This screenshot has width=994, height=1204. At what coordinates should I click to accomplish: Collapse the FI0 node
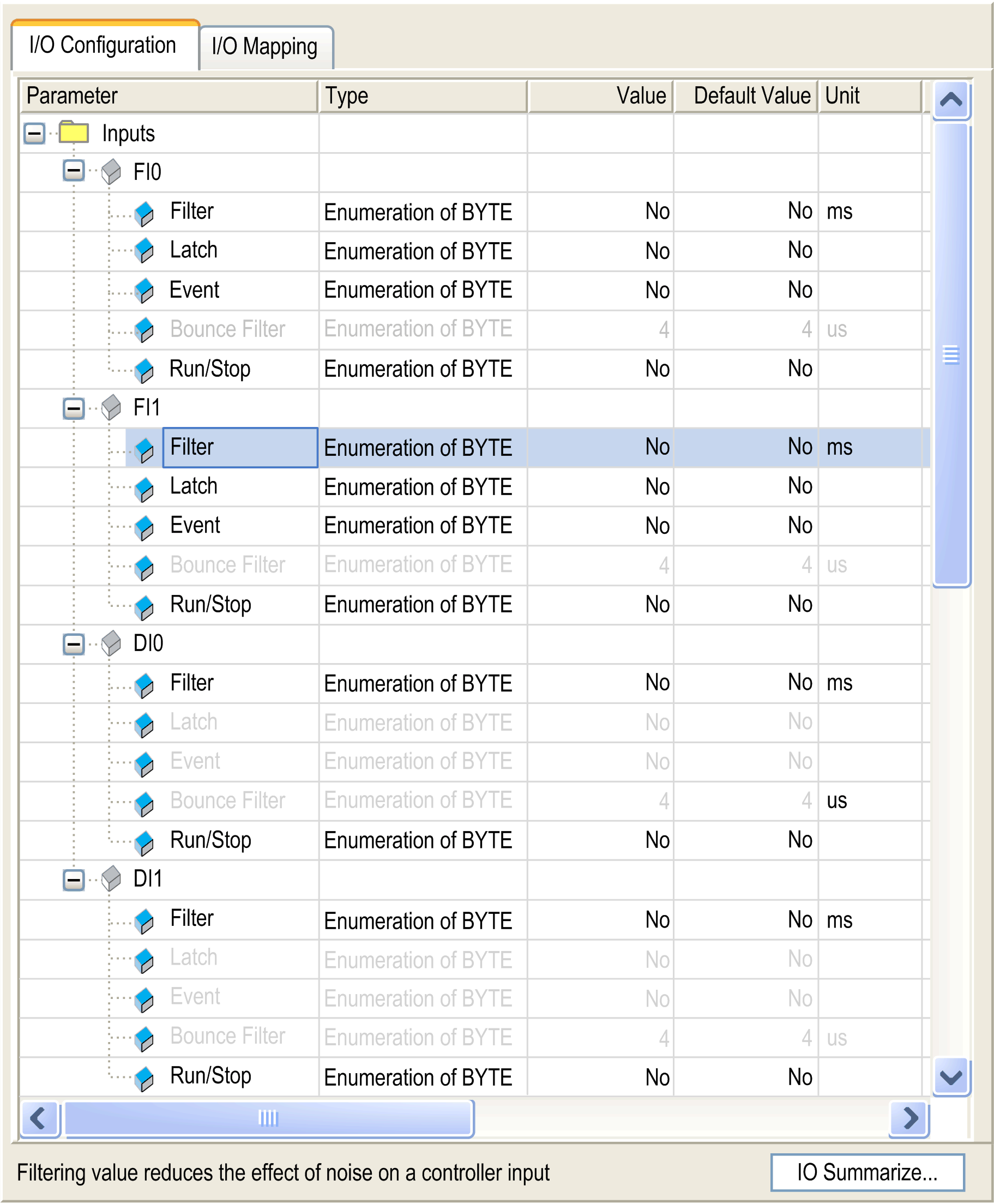(x=73, y=171)
